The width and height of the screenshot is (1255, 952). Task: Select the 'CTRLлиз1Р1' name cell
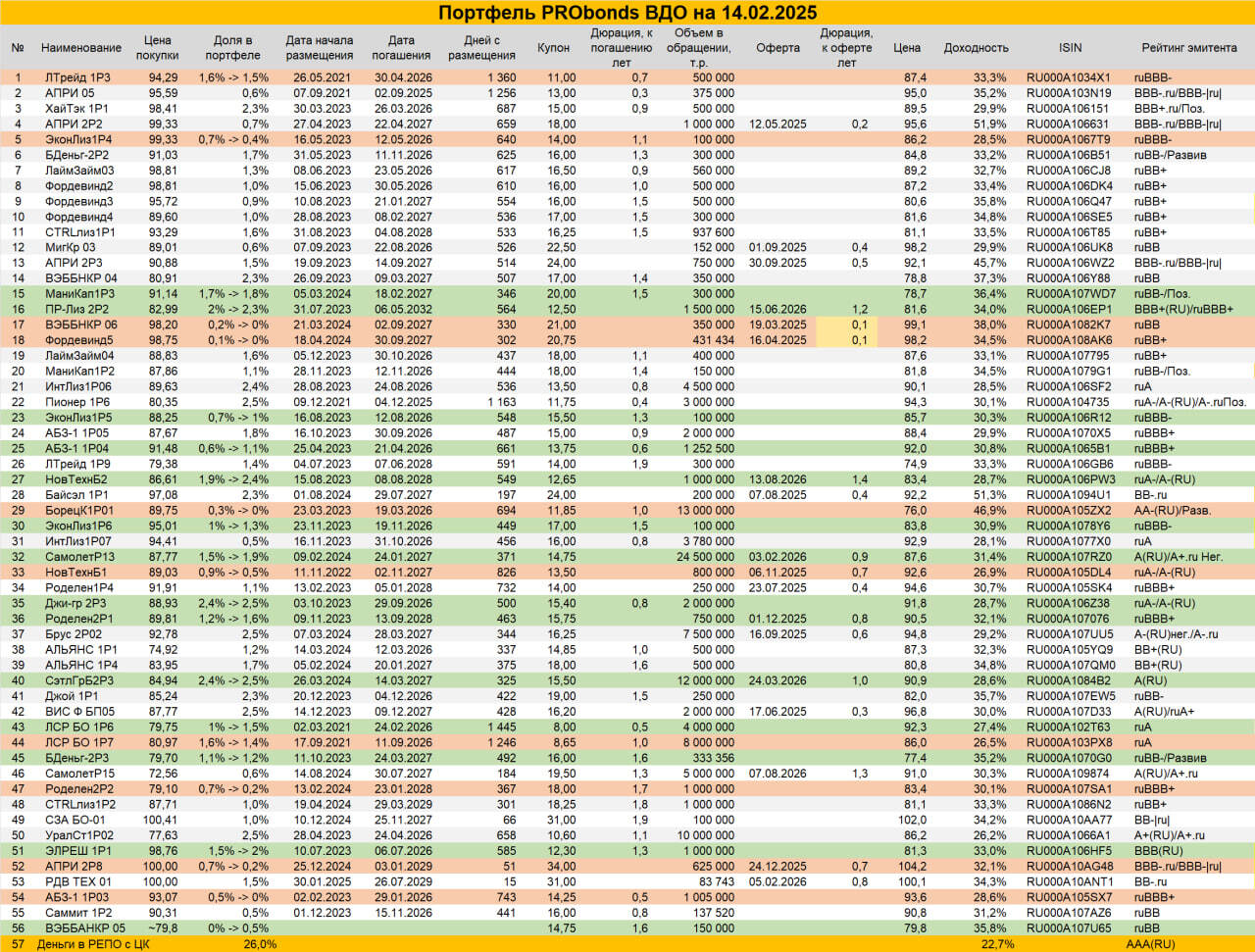pos(80,232)
